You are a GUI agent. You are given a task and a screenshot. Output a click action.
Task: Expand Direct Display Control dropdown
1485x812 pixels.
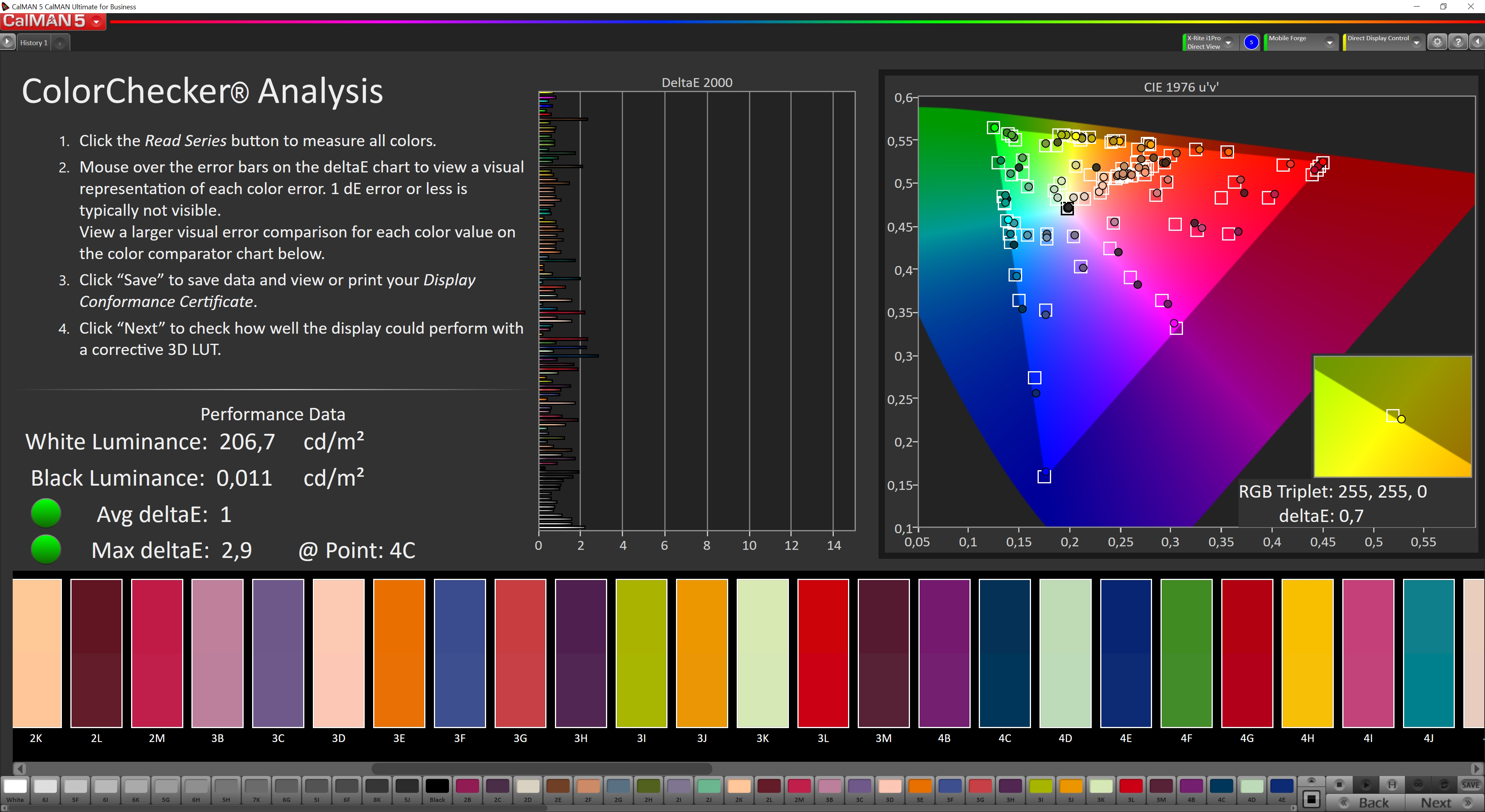[1417, 43]
